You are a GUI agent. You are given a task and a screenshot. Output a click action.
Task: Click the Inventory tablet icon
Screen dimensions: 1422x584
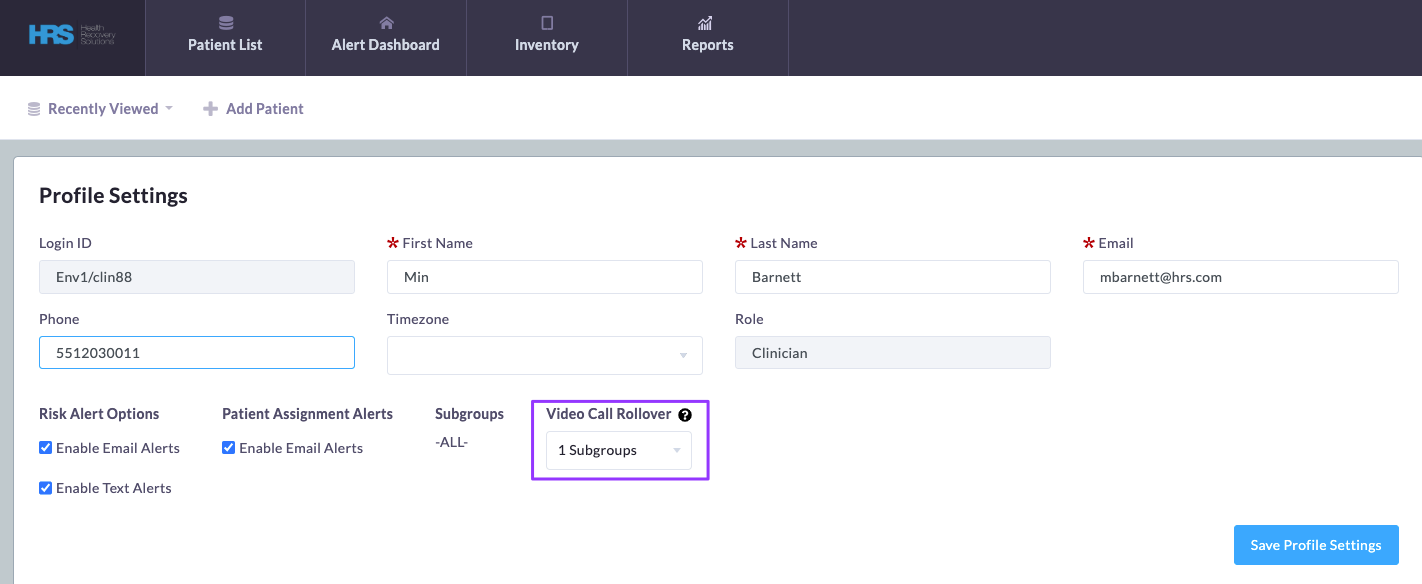click(x=547, y=22)
